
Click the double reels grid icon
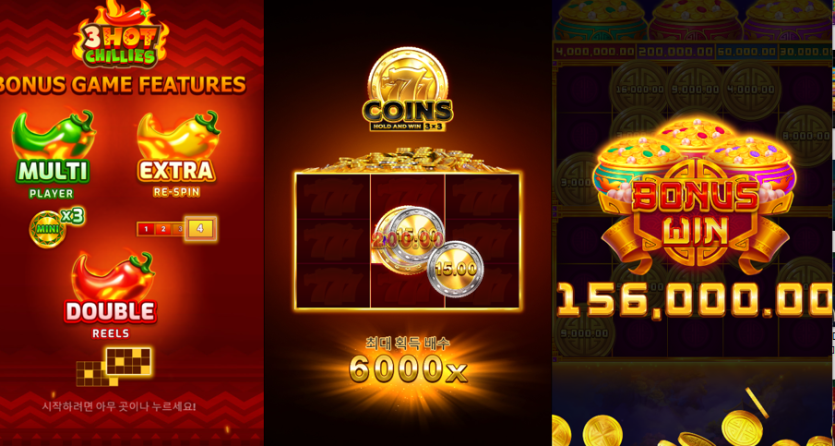tap(114, 366)
